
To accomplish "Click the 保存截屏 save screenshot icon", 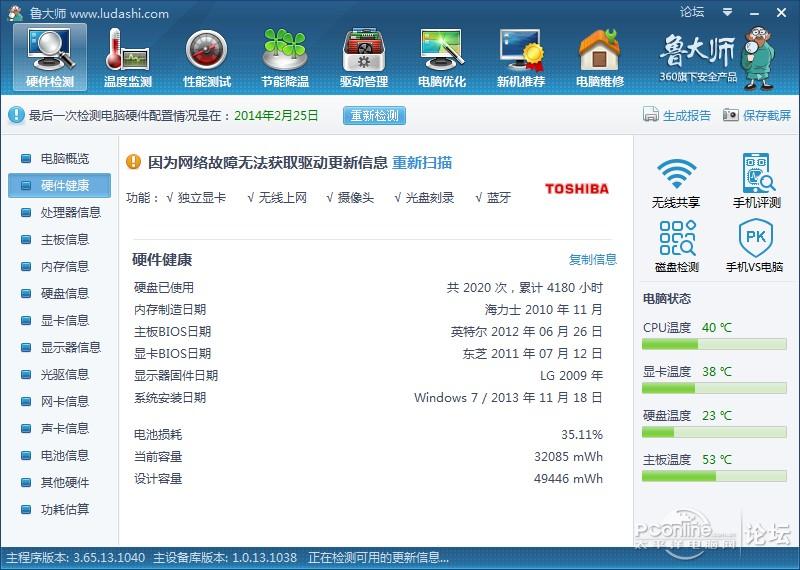I will [x=731, y=114].
